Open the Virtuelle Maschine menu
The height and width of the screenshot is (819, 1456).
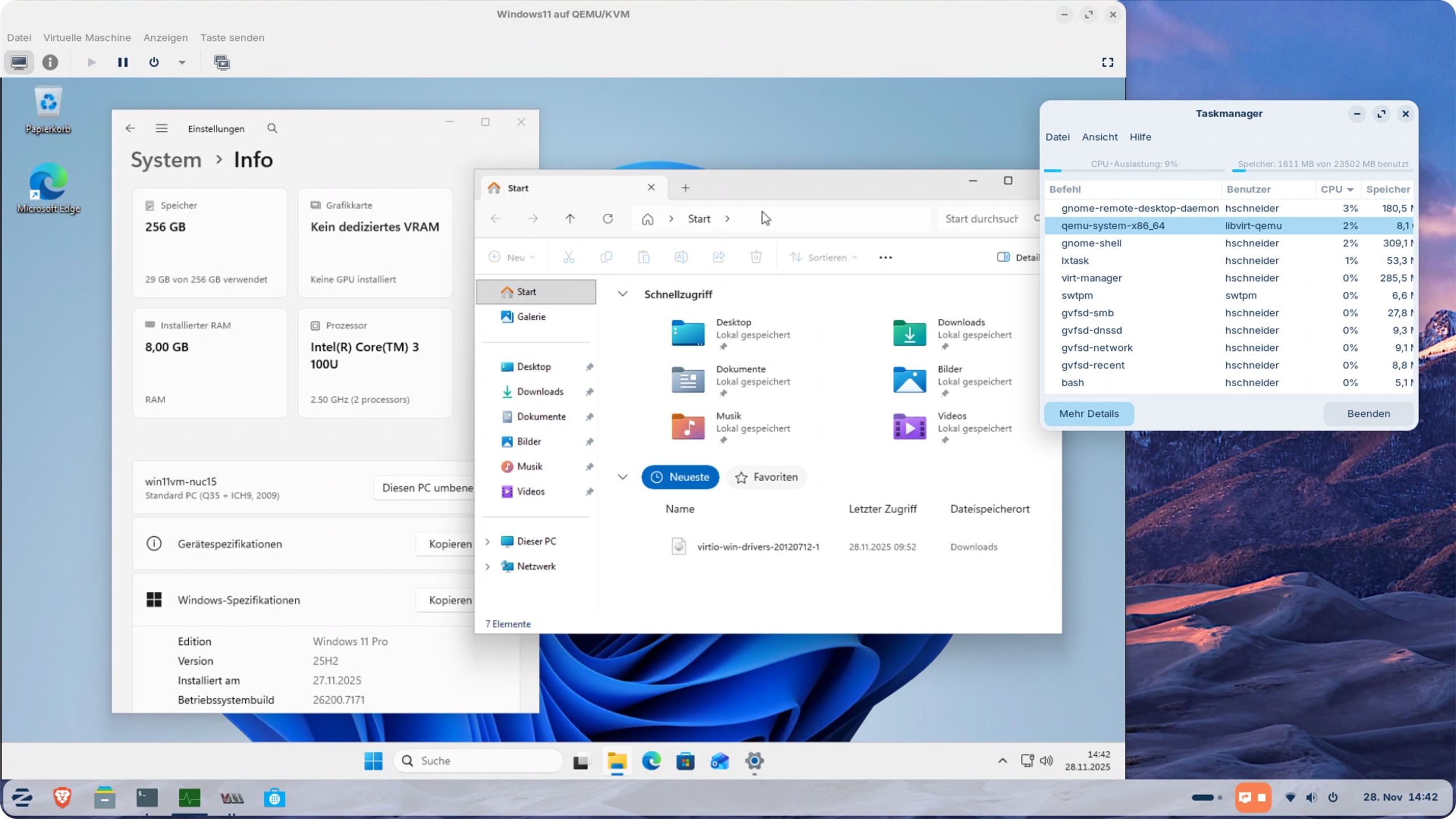pos(87,38)
